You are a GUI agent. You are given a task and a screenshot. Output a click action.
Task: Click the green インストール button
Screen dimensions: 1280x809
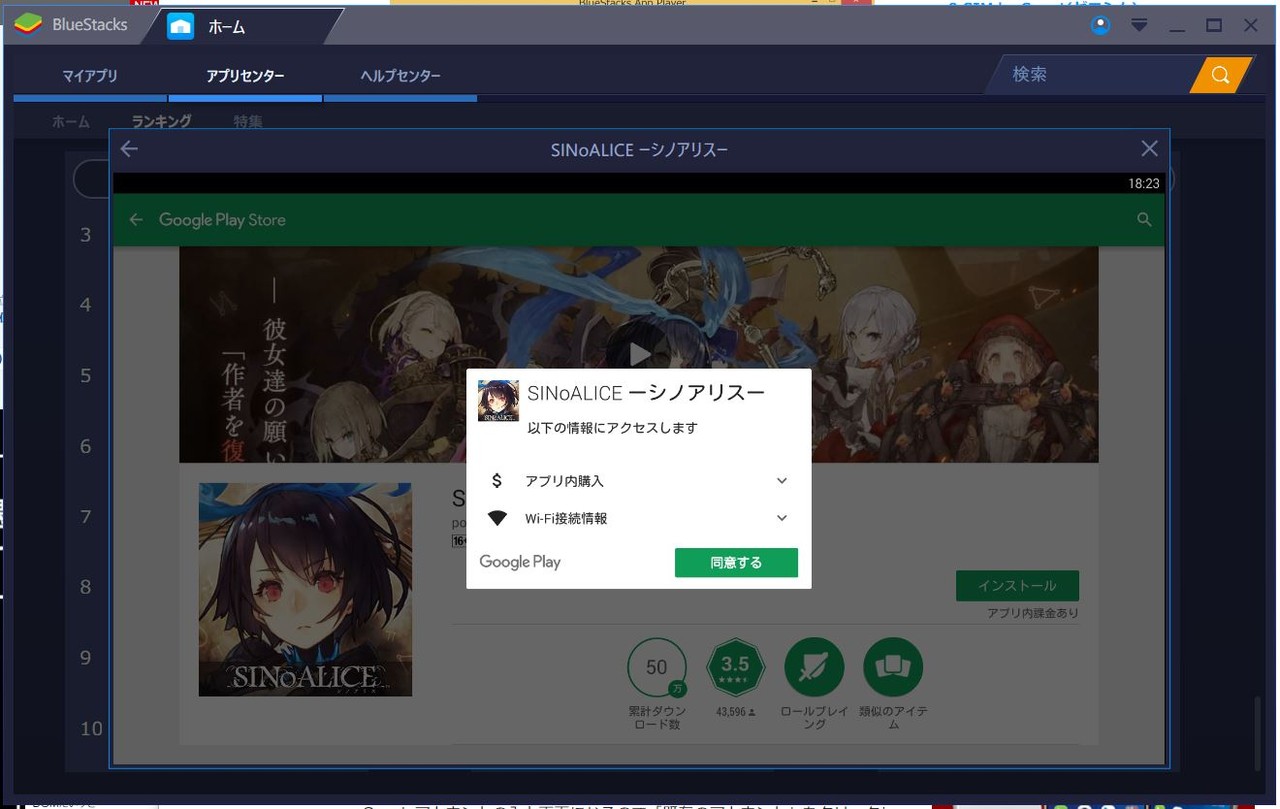[1017, 586]
